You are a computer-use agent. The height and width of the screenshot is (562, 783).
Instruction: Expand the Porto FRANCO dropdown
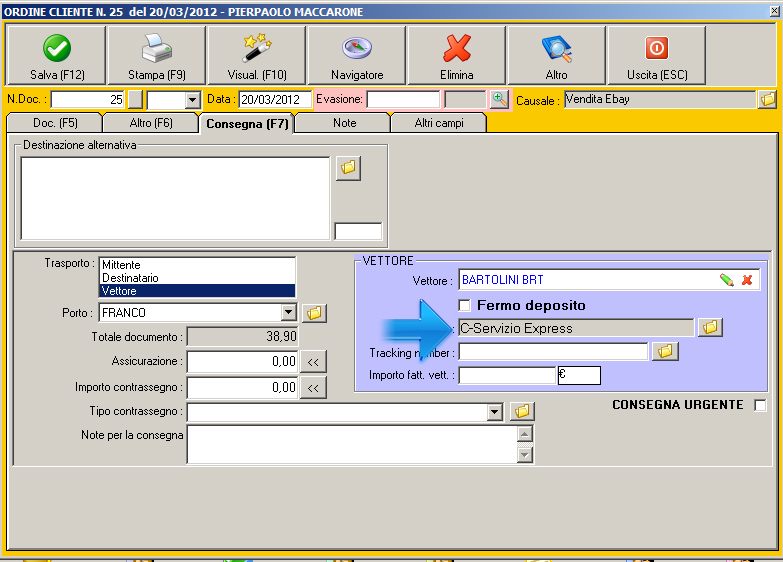pos(288,313)
